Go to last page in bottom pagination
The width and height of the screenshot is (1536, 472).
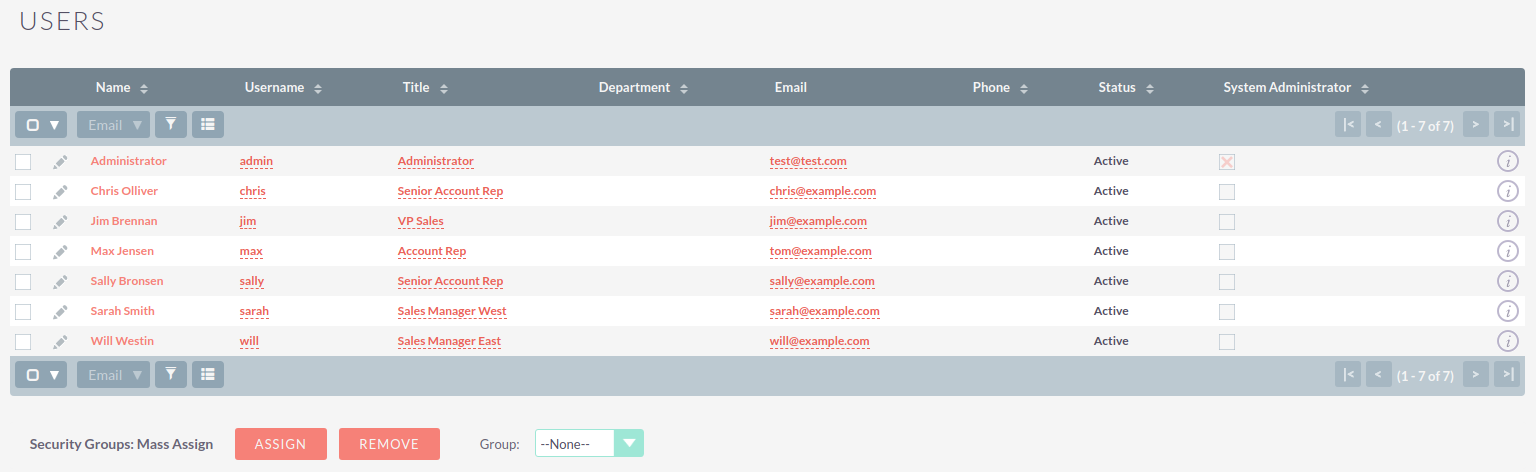tap(1507, 374)
